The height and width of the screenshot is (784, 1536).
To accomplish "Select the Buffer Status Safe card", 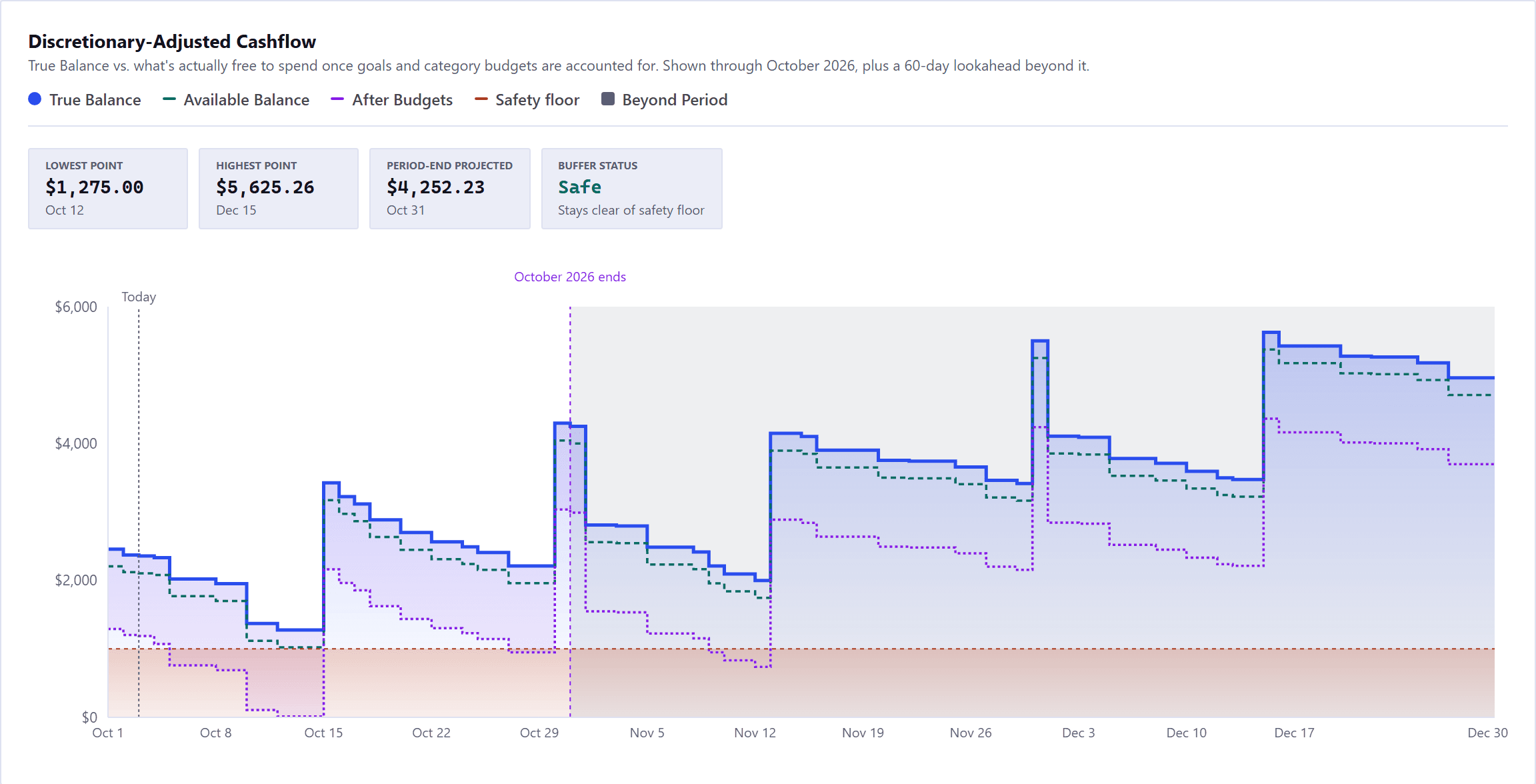I will [x=632, y=189].
